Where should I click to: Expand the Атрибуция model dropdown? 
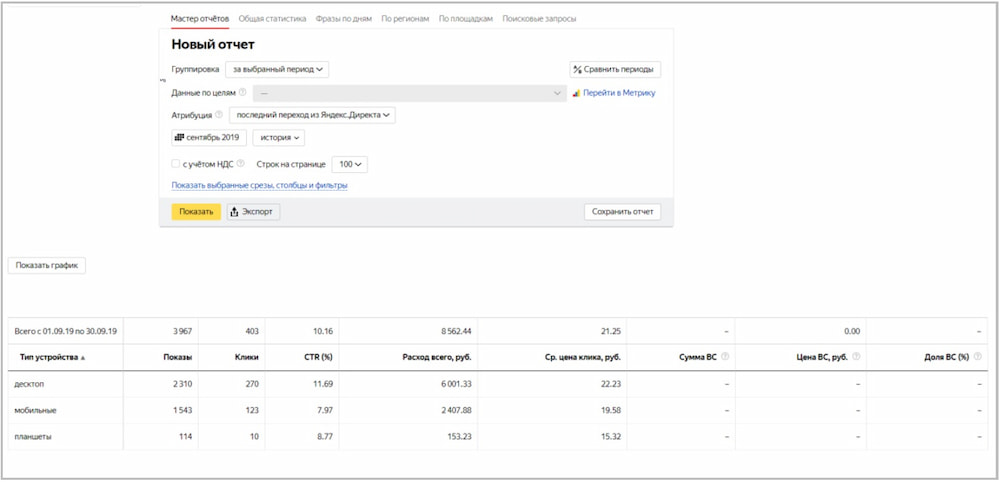click(x=312, y=115)
